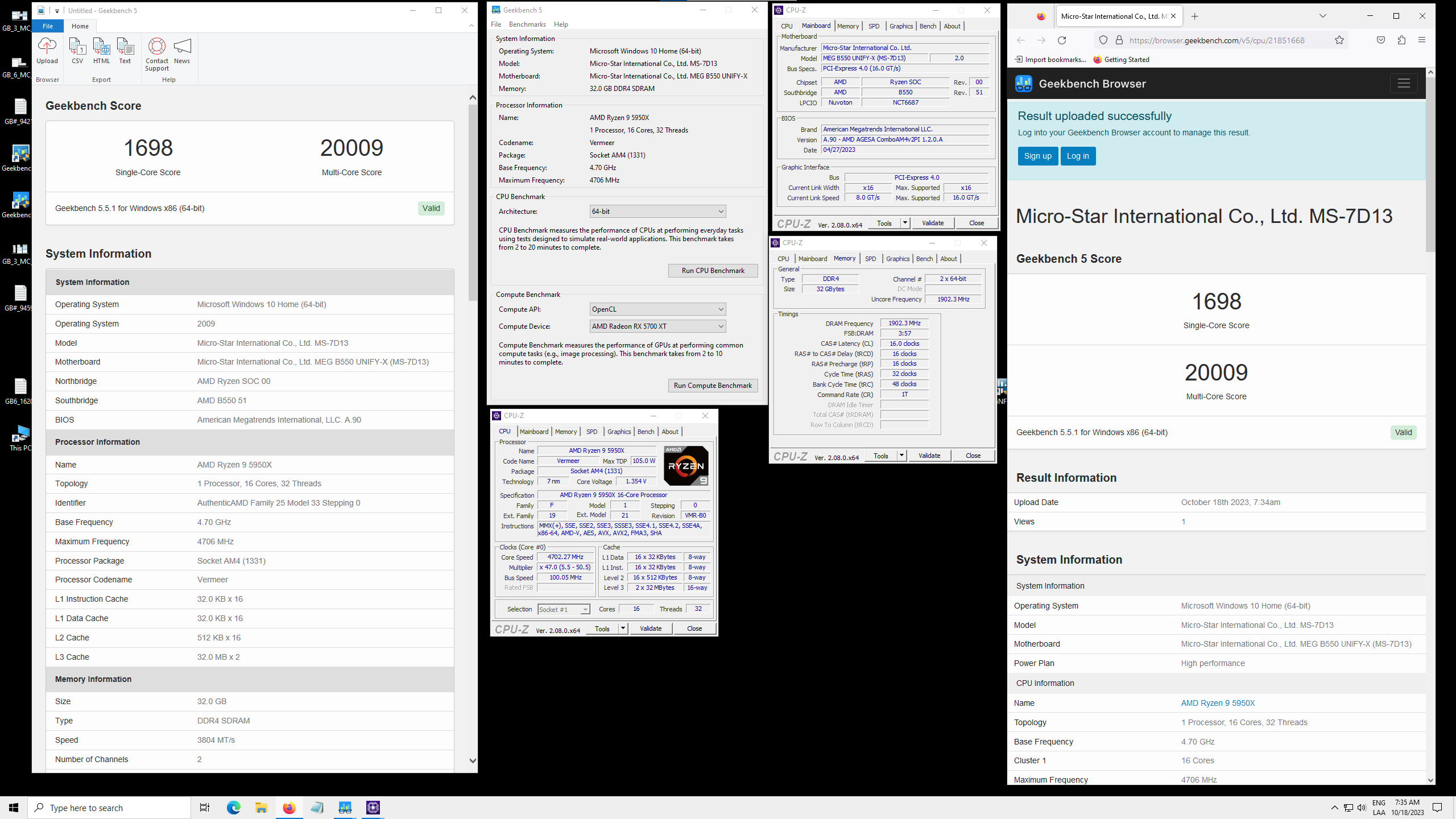Open SPD tab in Mainboard CPU-Z window
The width and height of the screenshot is (1456, 819).
tap(874, 26)
